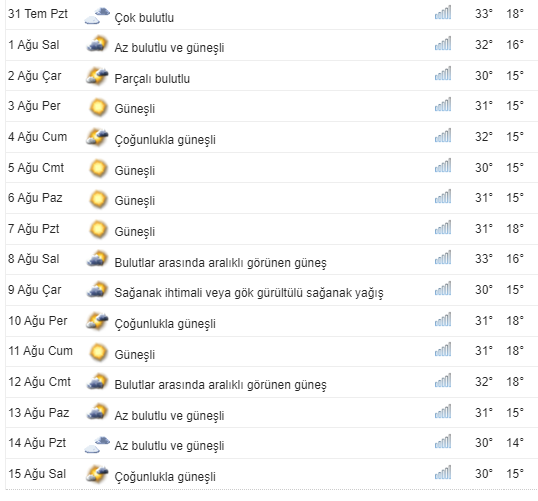Click 'Bulutlar arasında aralıklı görünen güneş' for 8 Ağu Sal
The image size is (538, 501).
pos(220,263)
